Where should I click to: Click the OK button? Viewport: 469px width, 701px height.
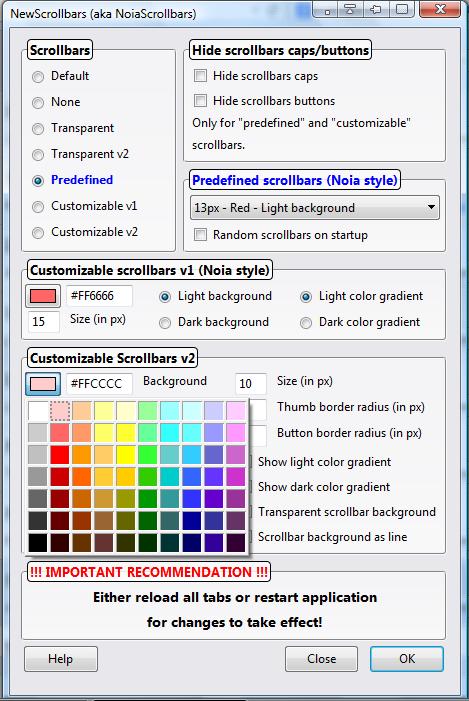pos(407,659)
